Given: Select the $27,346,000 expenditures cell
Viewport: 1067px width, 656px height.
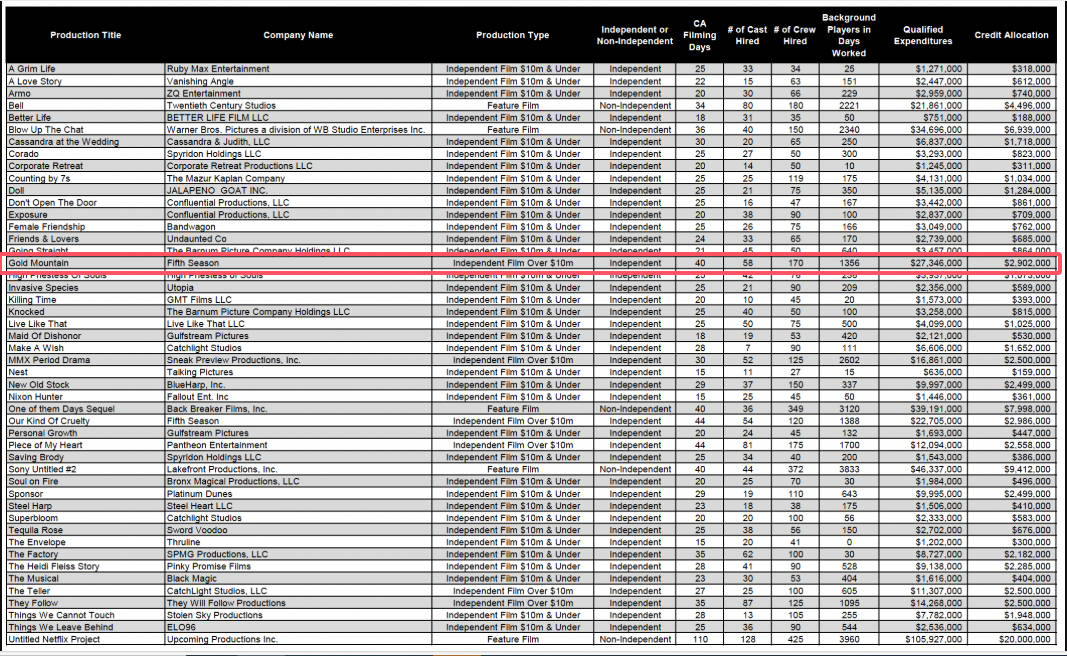Looking at the screenshot, I should 923,263.
